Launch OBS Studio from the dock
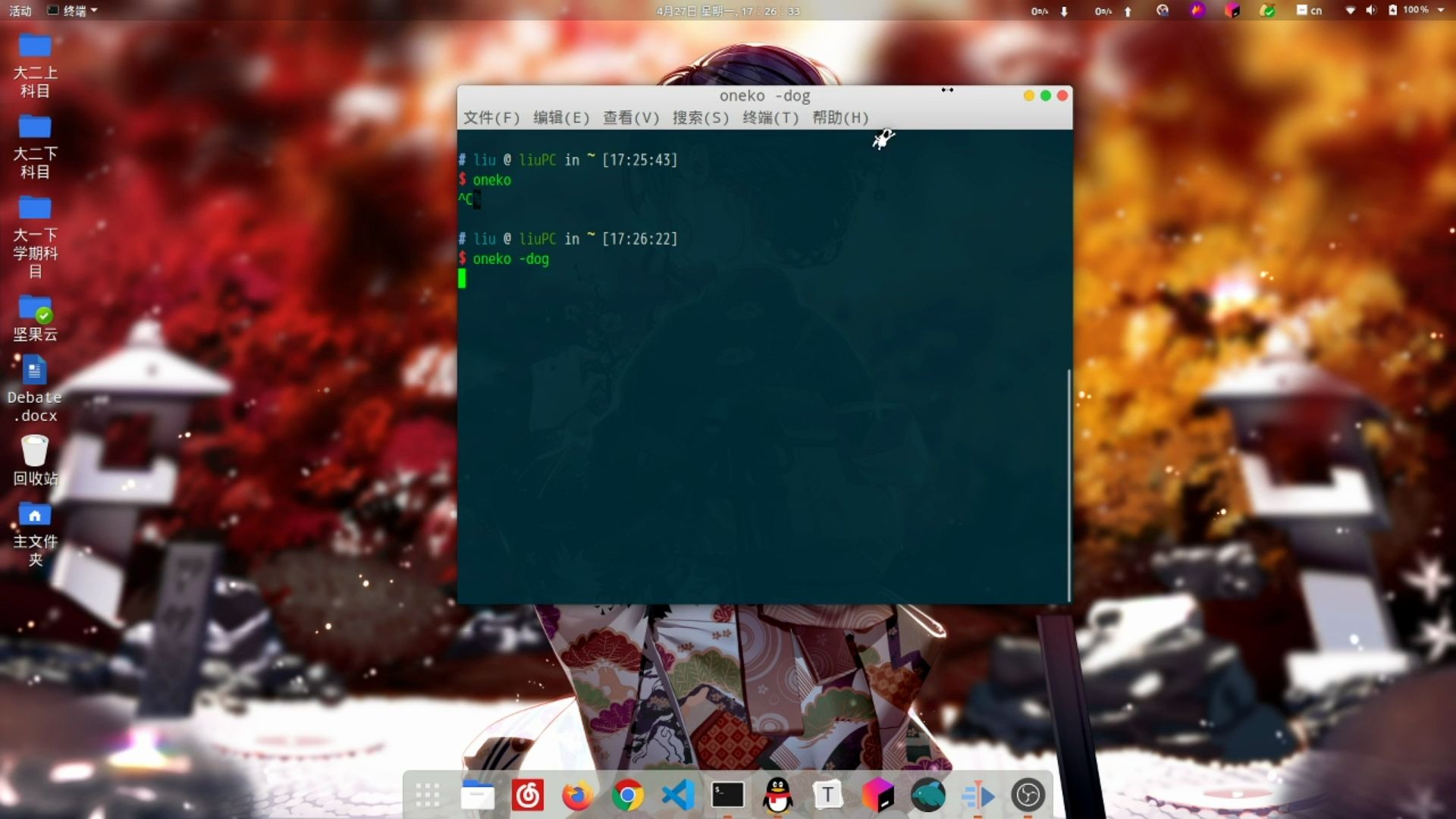This screenshot has width=1456, height=819. pyautogui.click(x=1028, y=795)
